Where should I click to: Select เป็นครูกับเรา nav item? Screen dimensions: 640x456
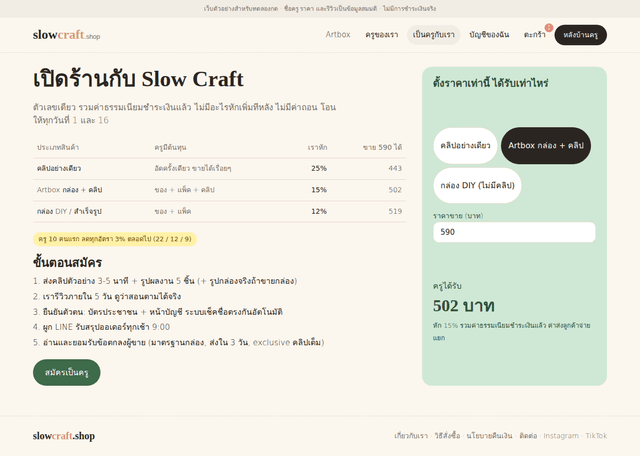[433, 35]
